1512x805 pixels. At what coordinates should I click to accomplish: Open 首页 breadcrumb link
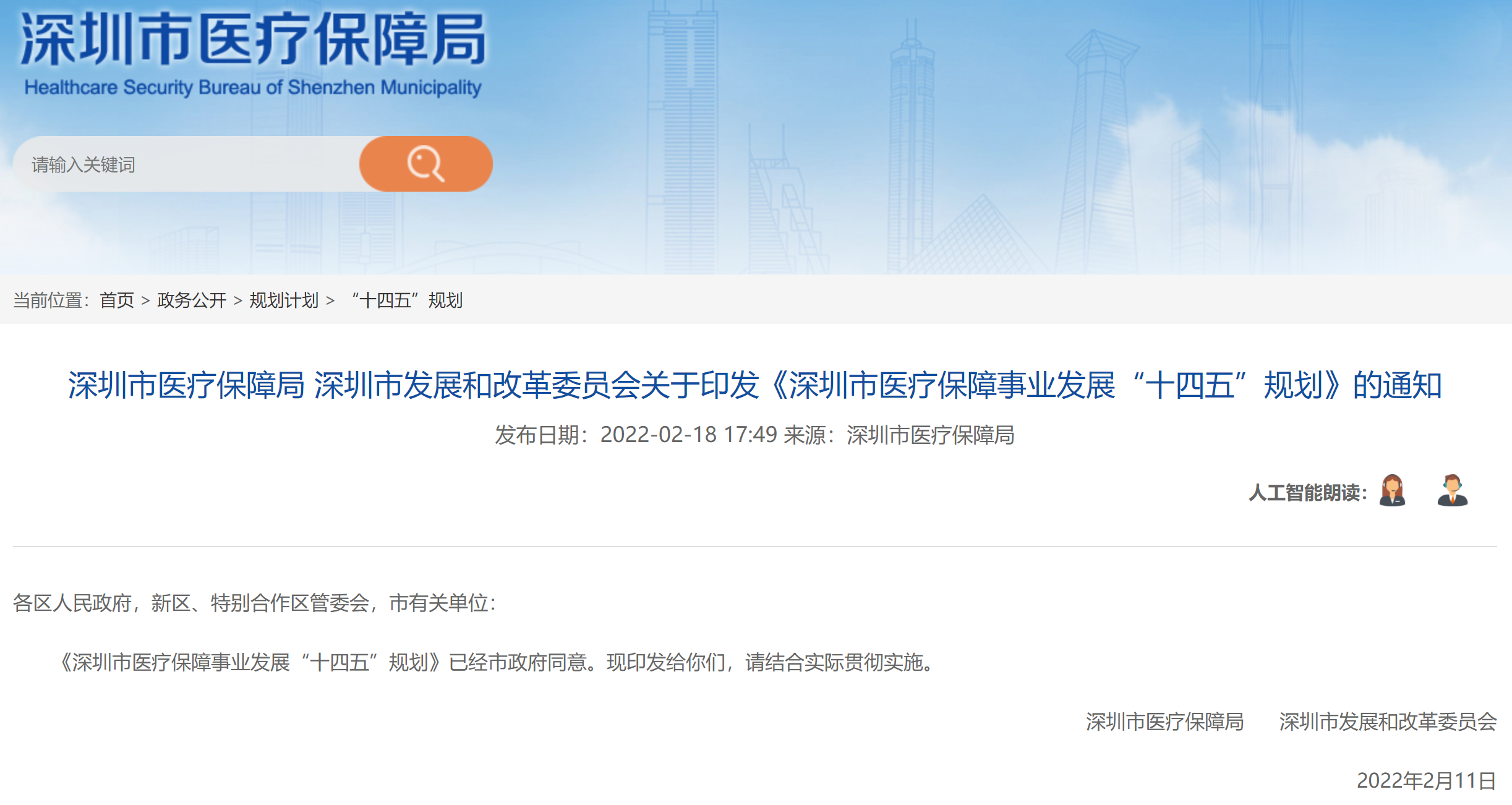point(117,300)
